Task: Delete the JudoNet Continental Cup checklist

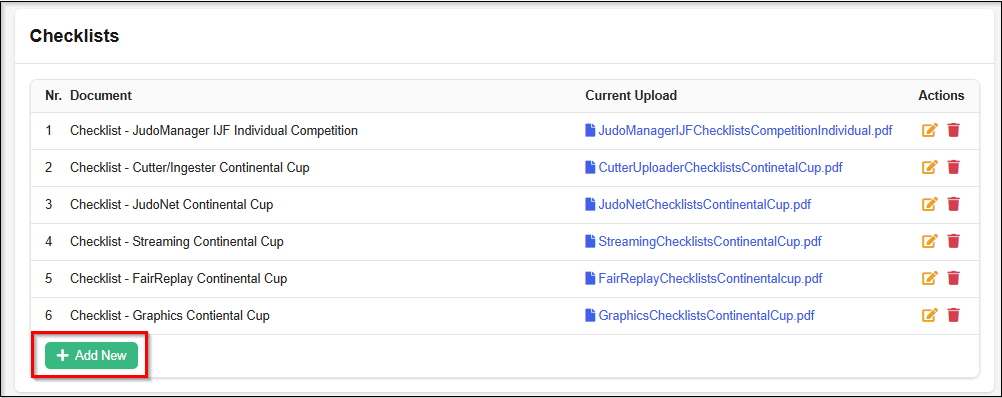Action: tap(953, 204)
